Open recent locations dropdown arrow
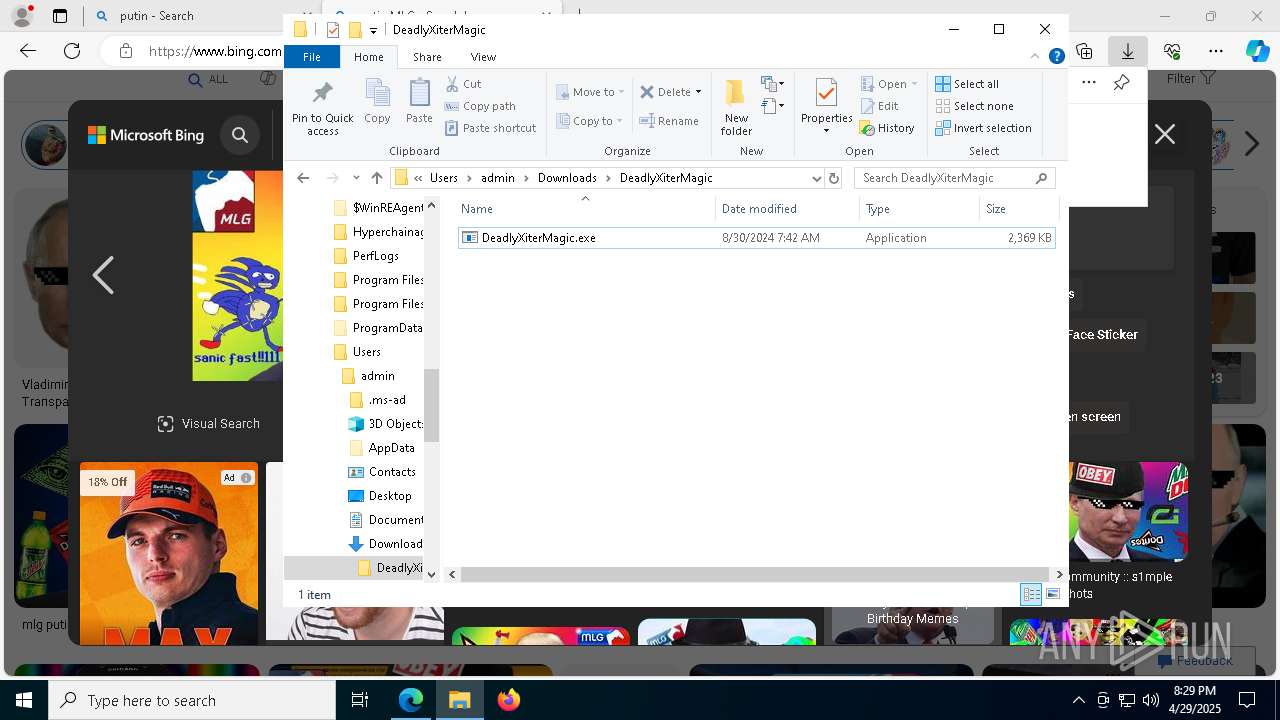Viewport: 1280px width, 720px height. click(x=356, y=178)
